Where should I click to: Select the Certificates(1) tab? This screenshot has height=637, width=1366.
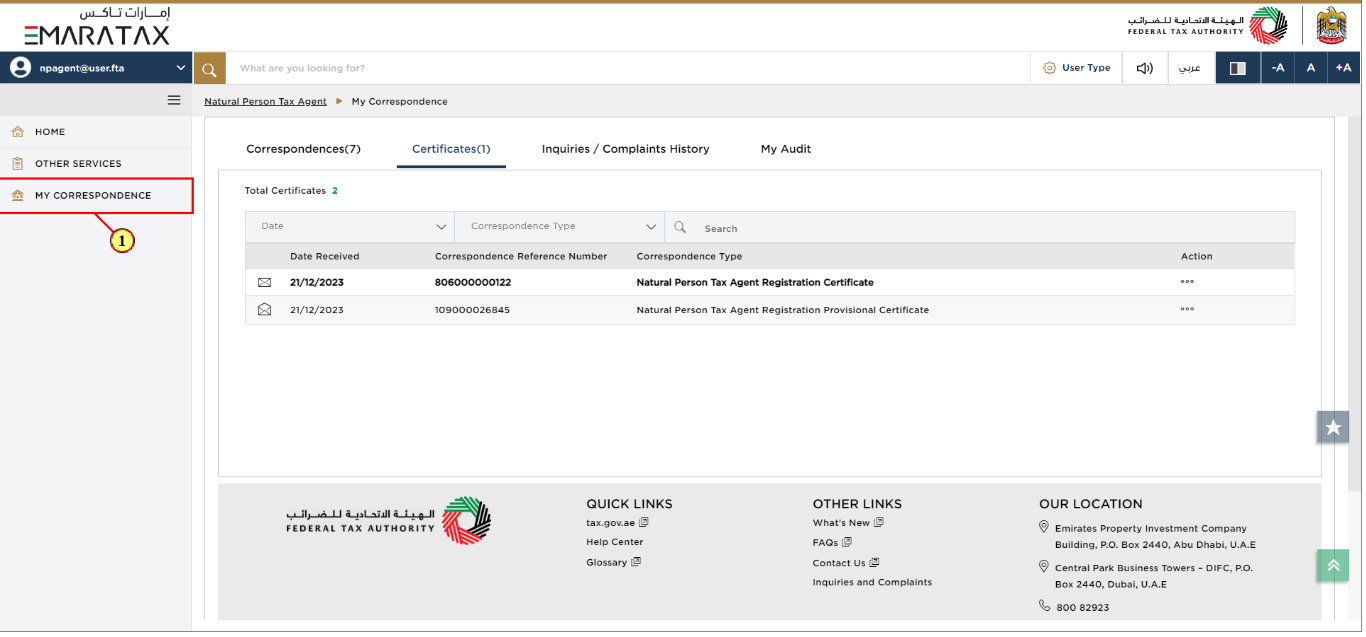[x=451, y=149]
